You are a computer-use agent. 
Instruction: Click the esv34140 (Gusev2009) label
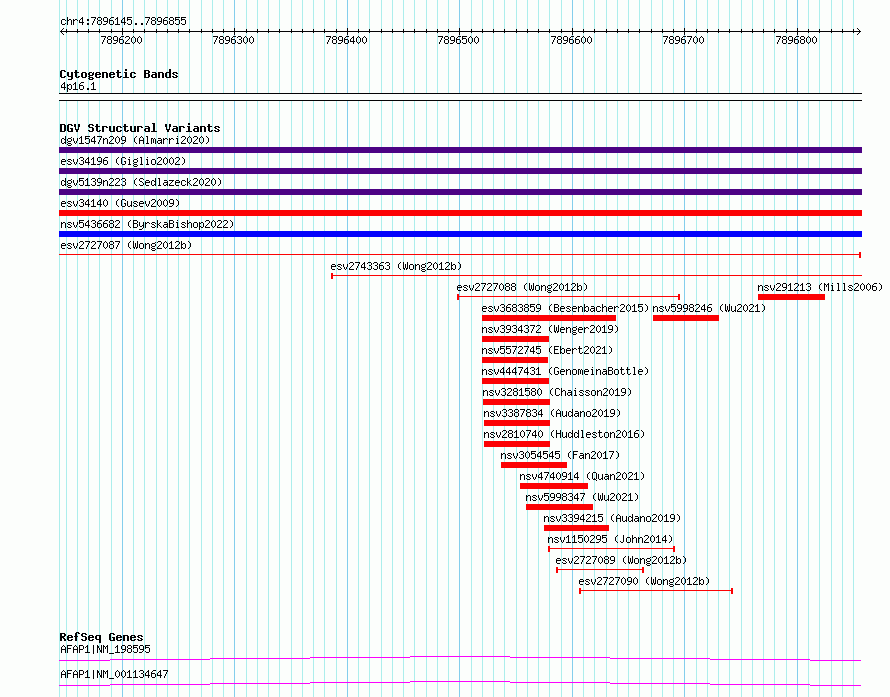120,203
